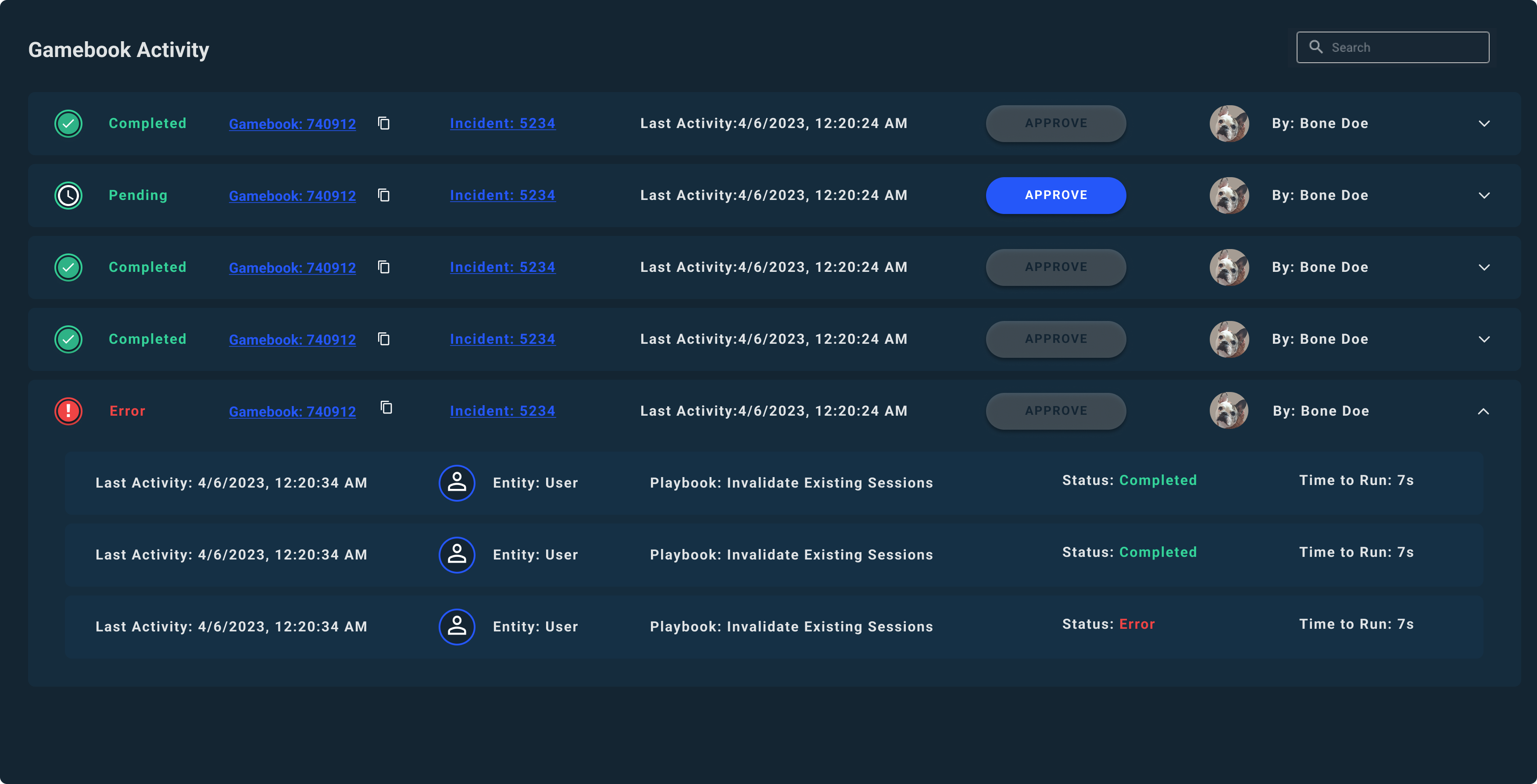Open Gamebook: 740912 link in second Completed row

click(293, 267)
